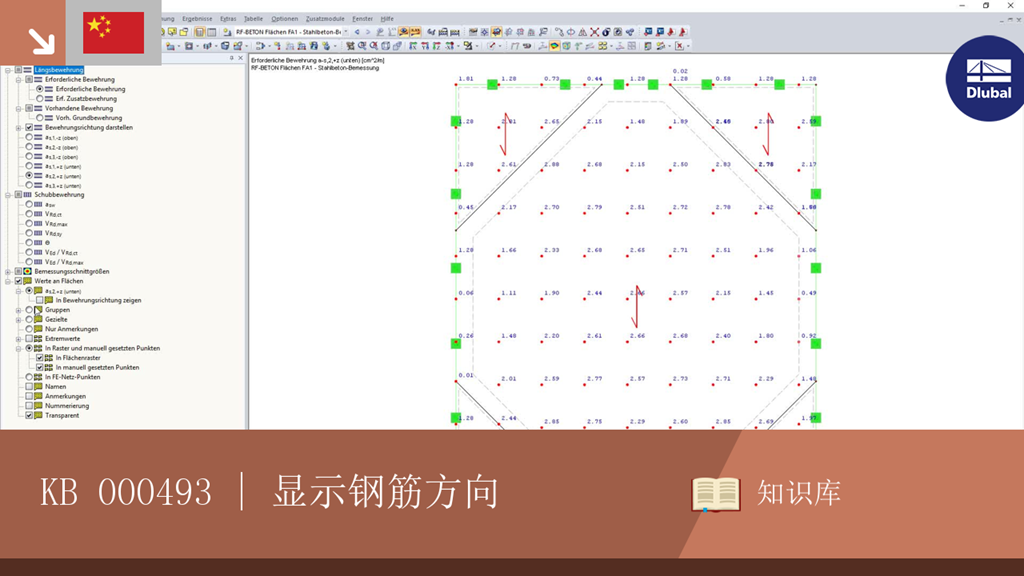Select a-s,1,-z (oben) radio option
The width and height of the screenshot is (1024, 576).
(29, 138)
